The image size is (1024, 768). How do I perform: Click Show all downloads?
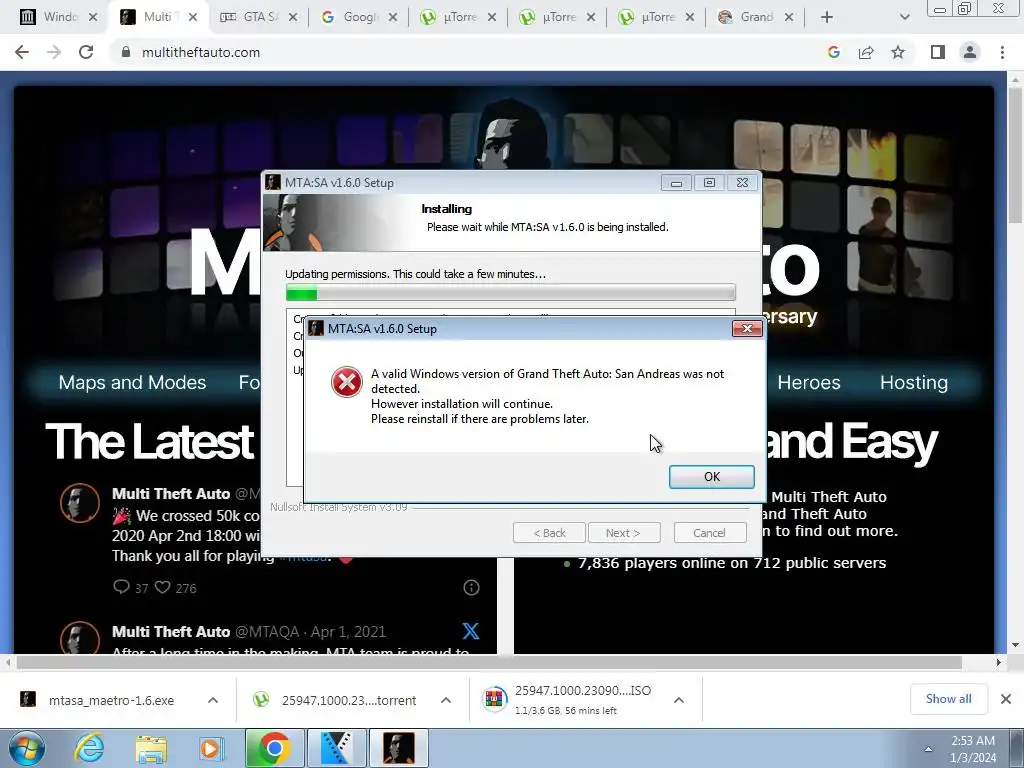tap(948, 699)
